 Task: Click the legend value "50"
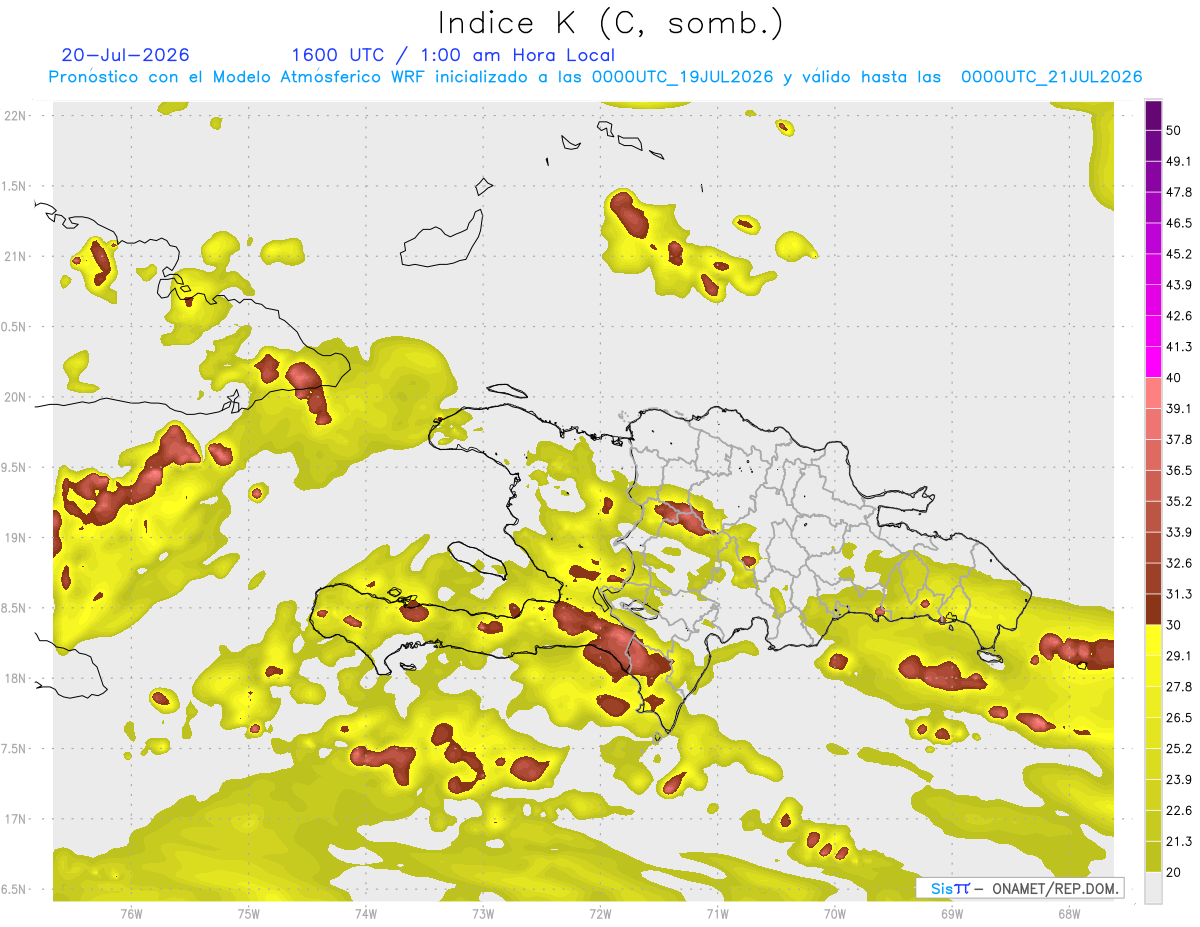pos(1174,130)
